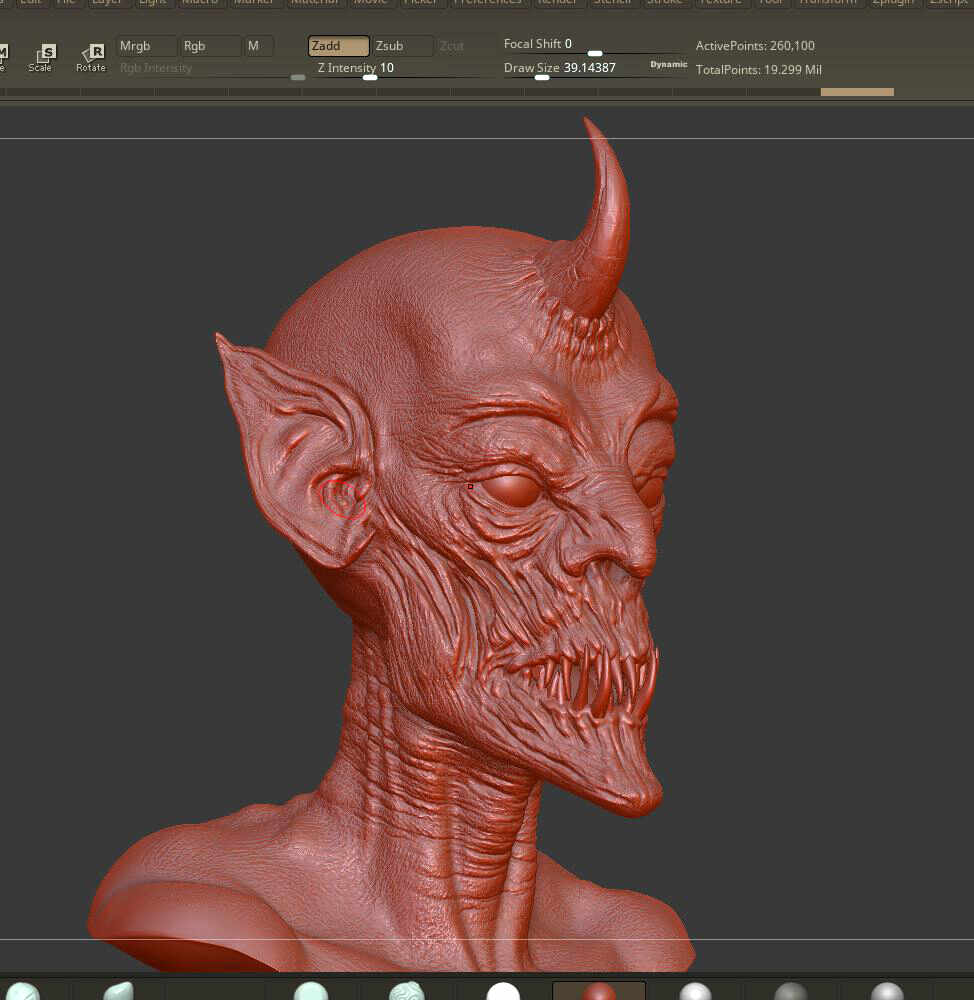This screenshot has width=974, height=1000.
Task: Toggle Zadd sculpting mode off
Action: [337, 46]
